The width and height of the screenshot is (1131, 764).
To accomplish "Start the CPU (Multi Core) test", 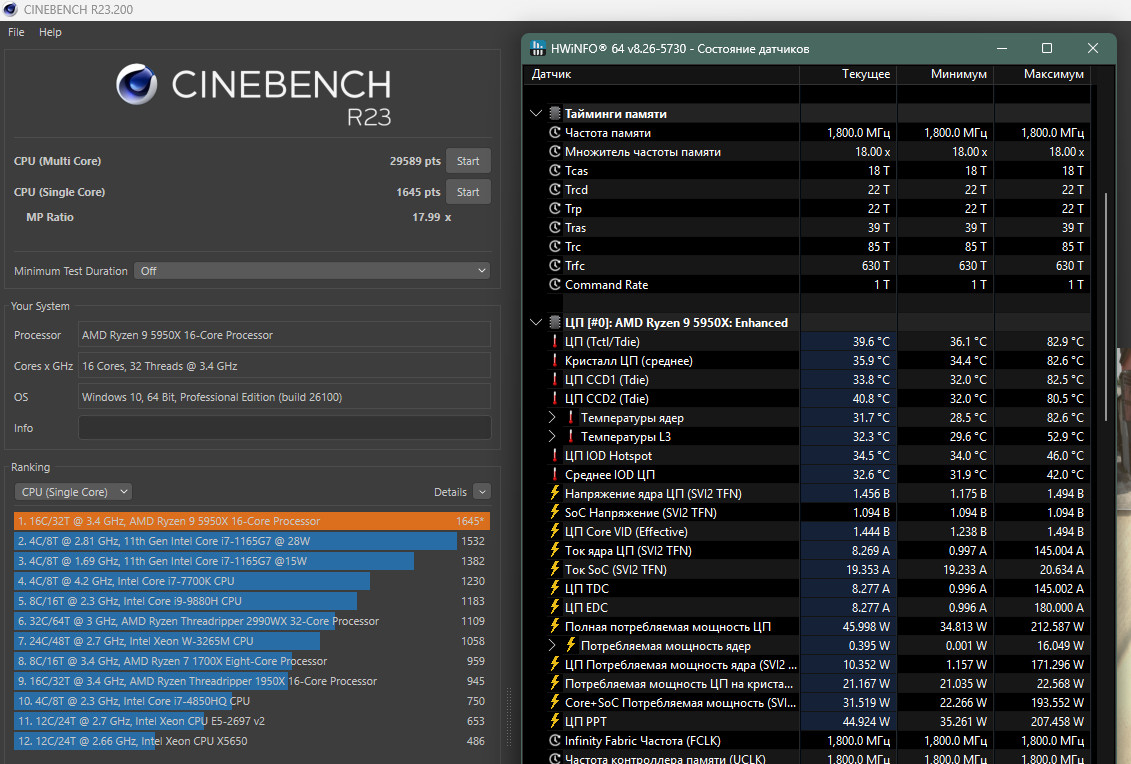I will click(x=467, y=161).
